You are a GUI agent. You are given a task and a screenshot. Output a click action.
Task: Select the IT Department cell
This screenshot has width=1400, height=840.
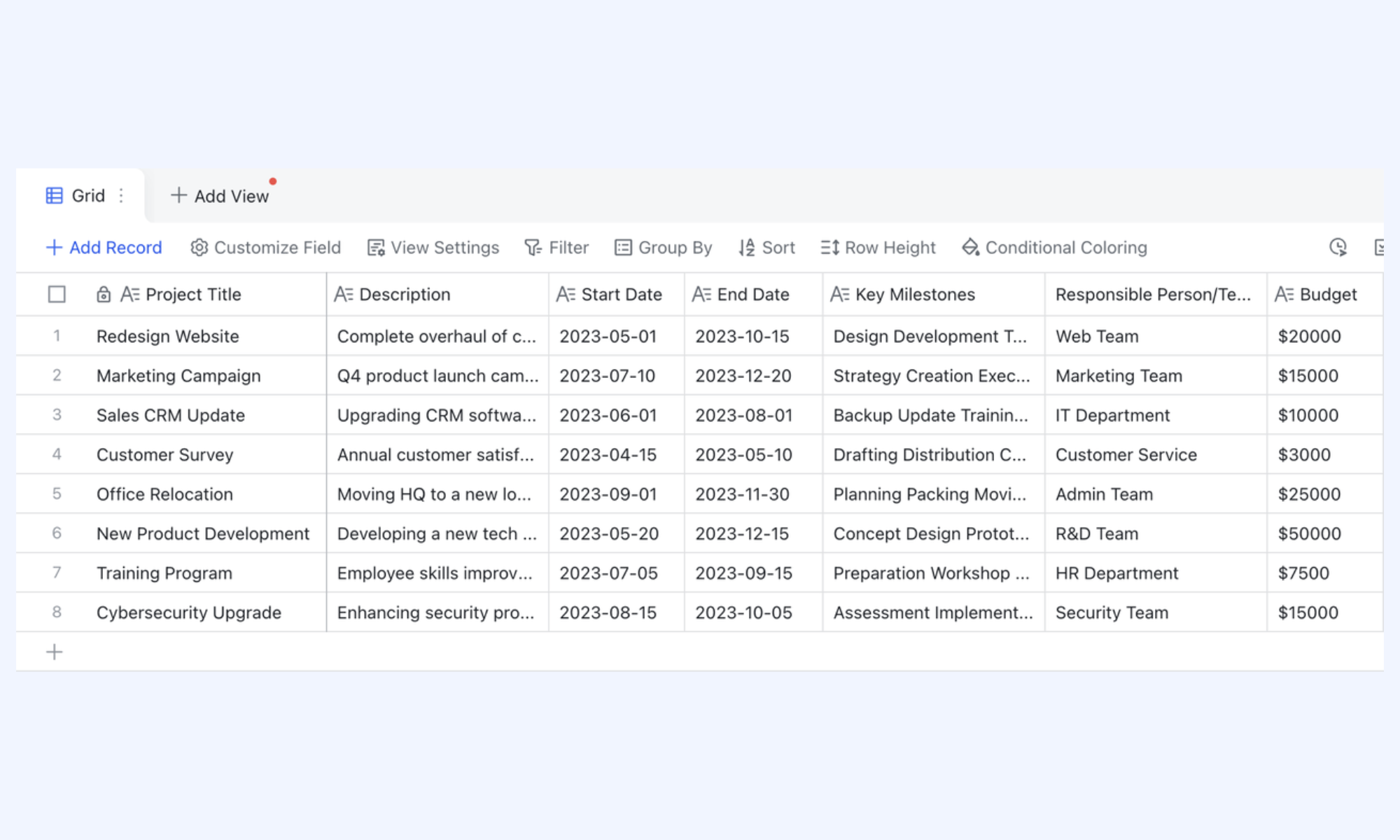pyautogui.click(x=1156, y=415)
